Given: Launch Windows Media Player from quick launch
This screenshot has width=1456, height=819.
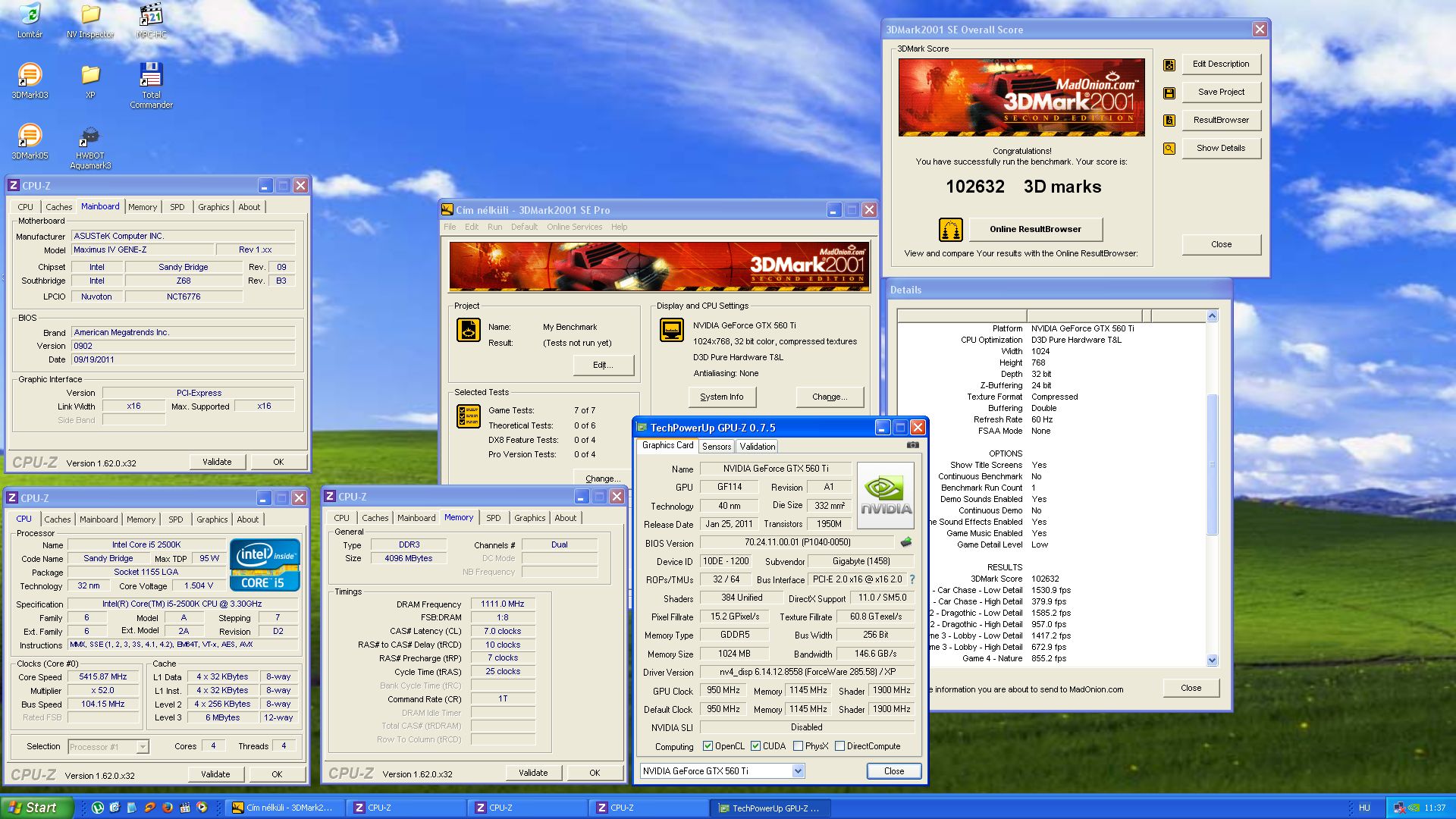Looking at the screenshot, I should point(202,808).
